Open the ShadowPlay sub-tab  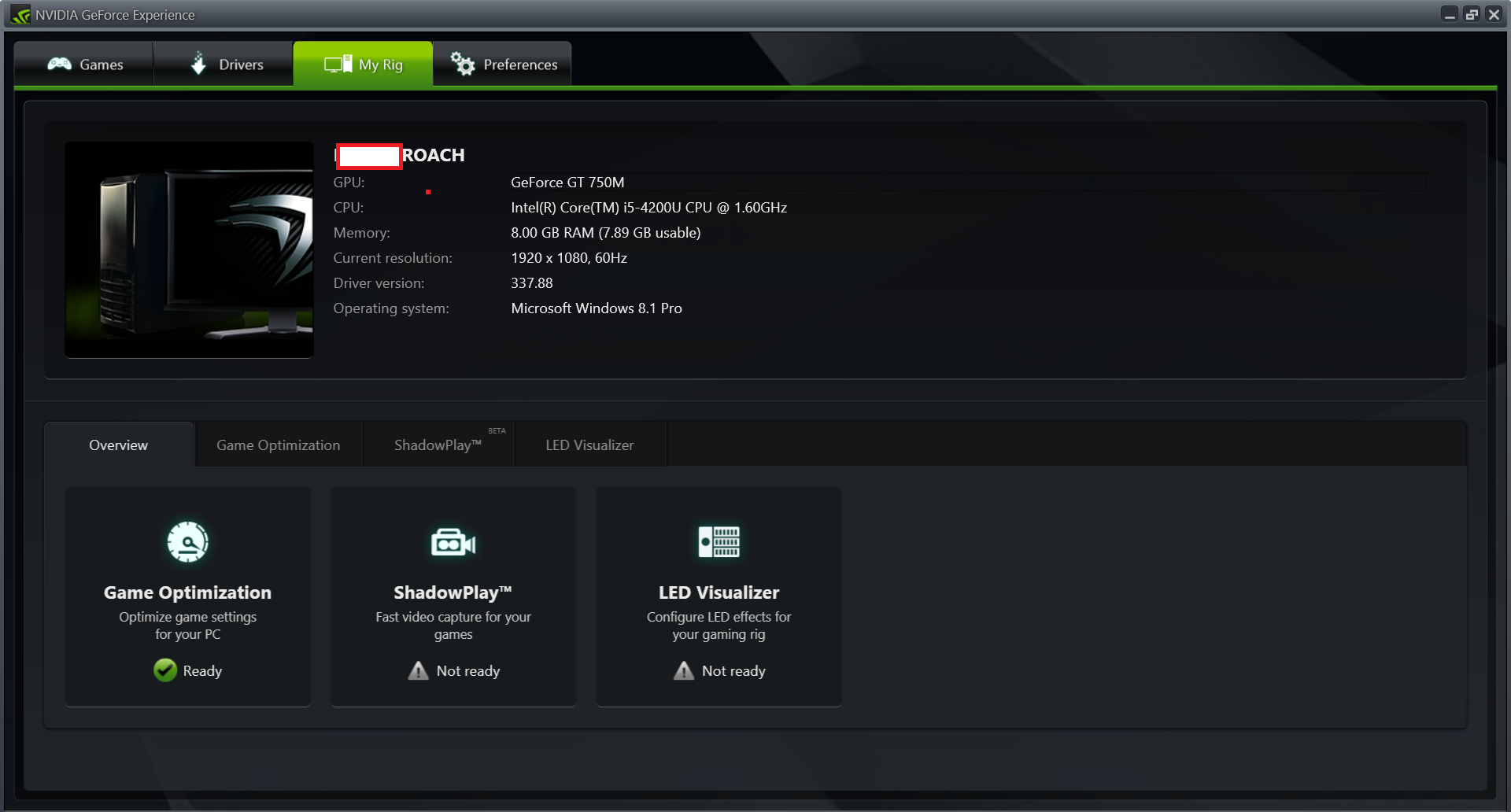pyautogui.click(x=438, y=445)
